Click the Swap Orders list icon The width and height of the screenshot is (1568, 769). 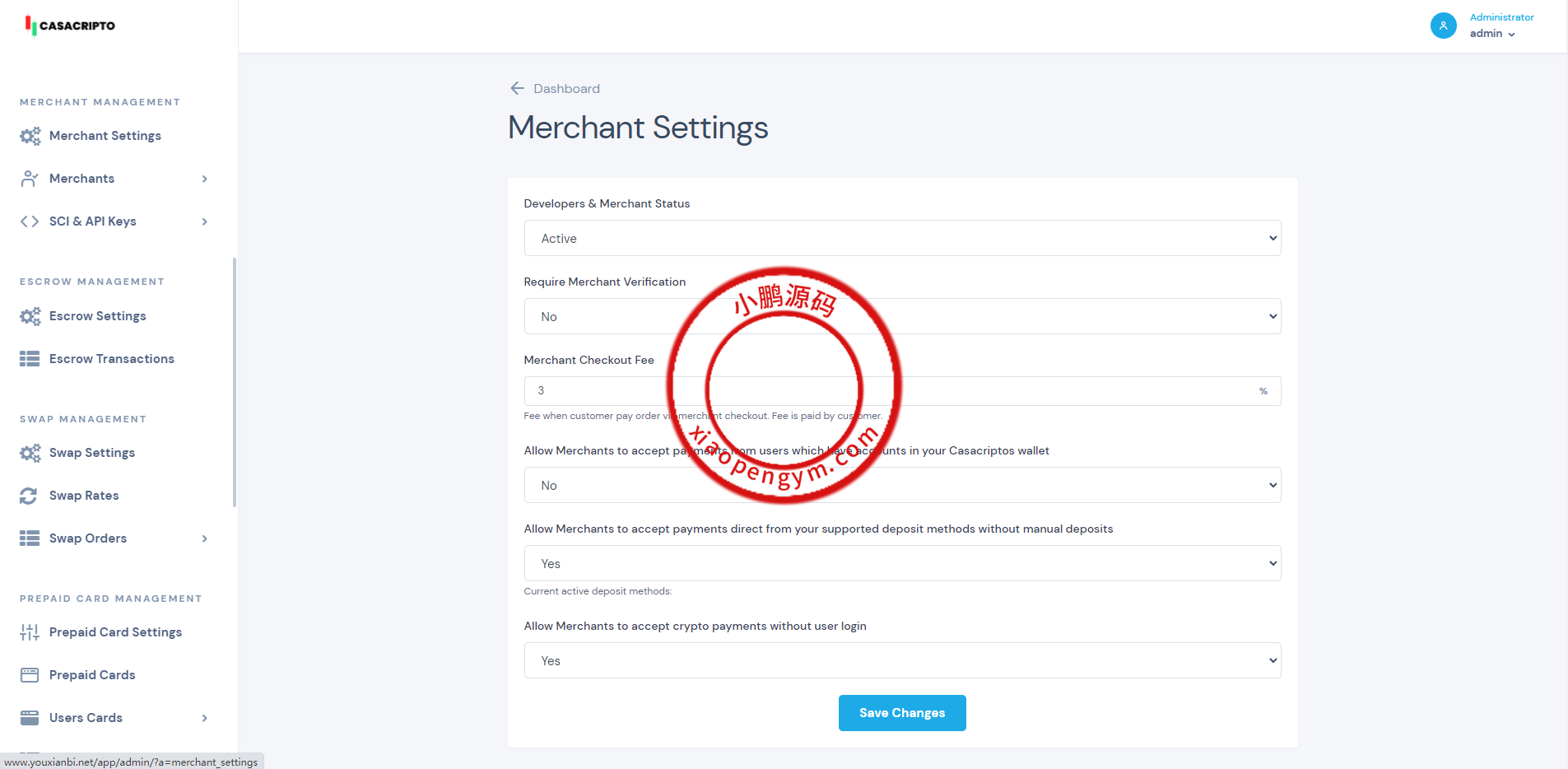[x=30, y=538]
